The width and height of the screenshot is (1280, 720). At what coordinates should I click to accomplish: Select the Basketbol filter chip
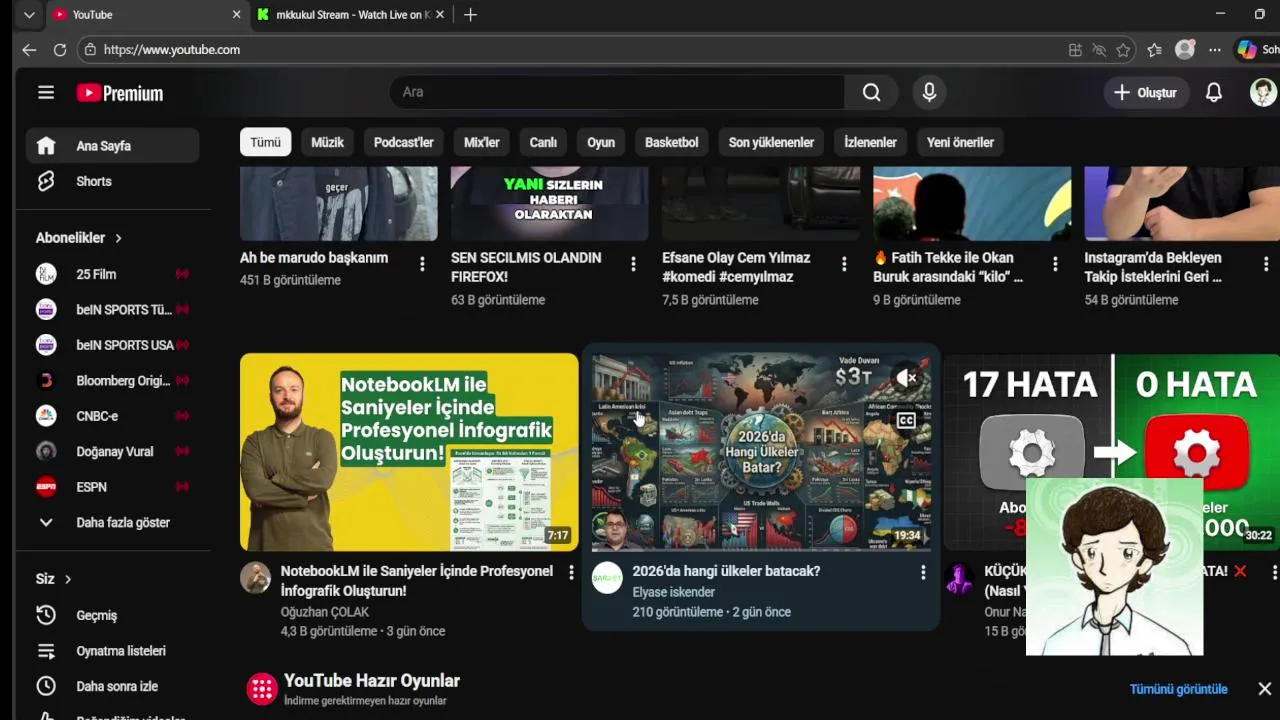tap(672, 142)
